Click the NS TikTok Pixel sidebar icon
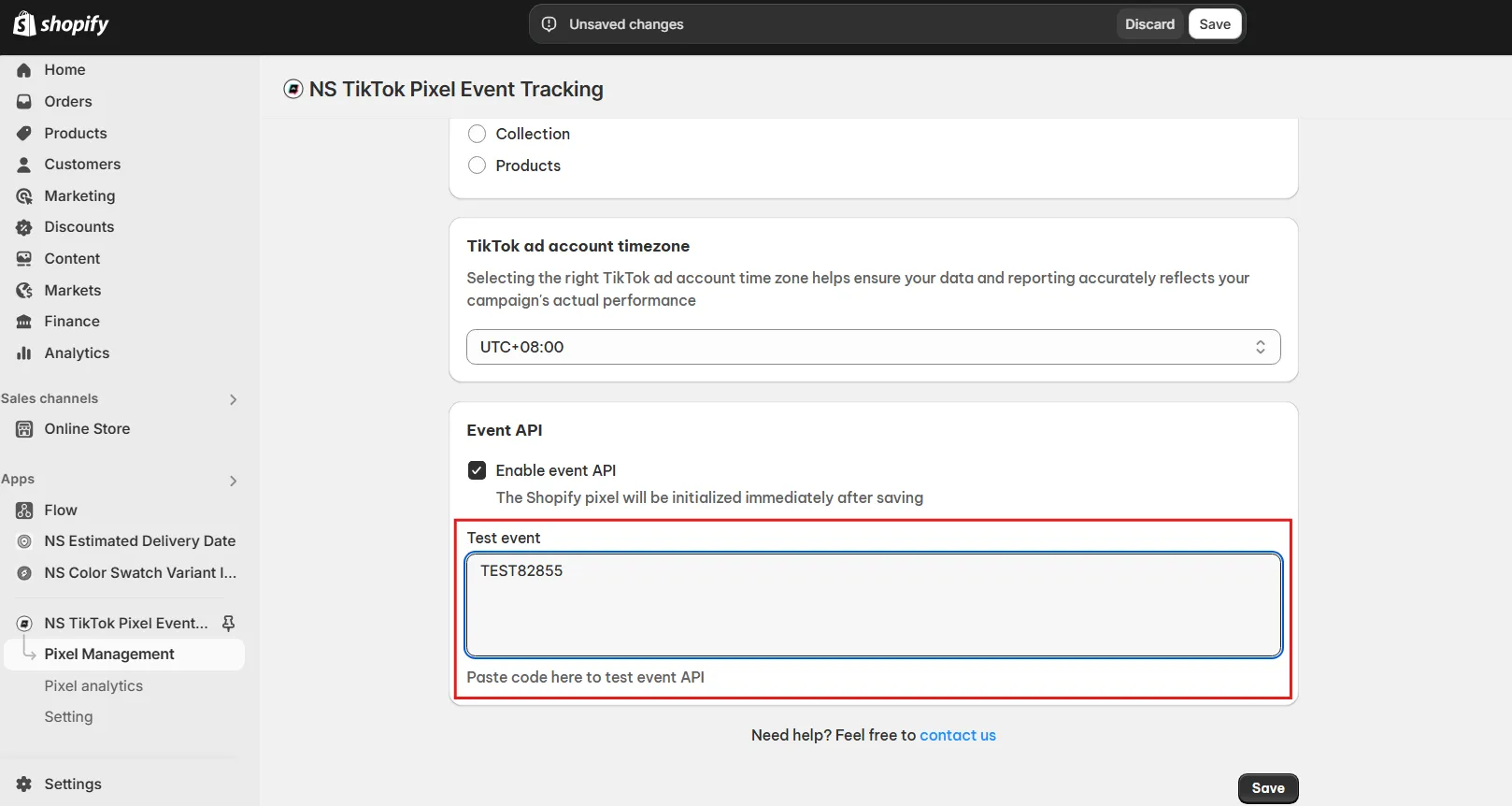The height and width of the screenshot is (806, 1512). tap(24, 624)
